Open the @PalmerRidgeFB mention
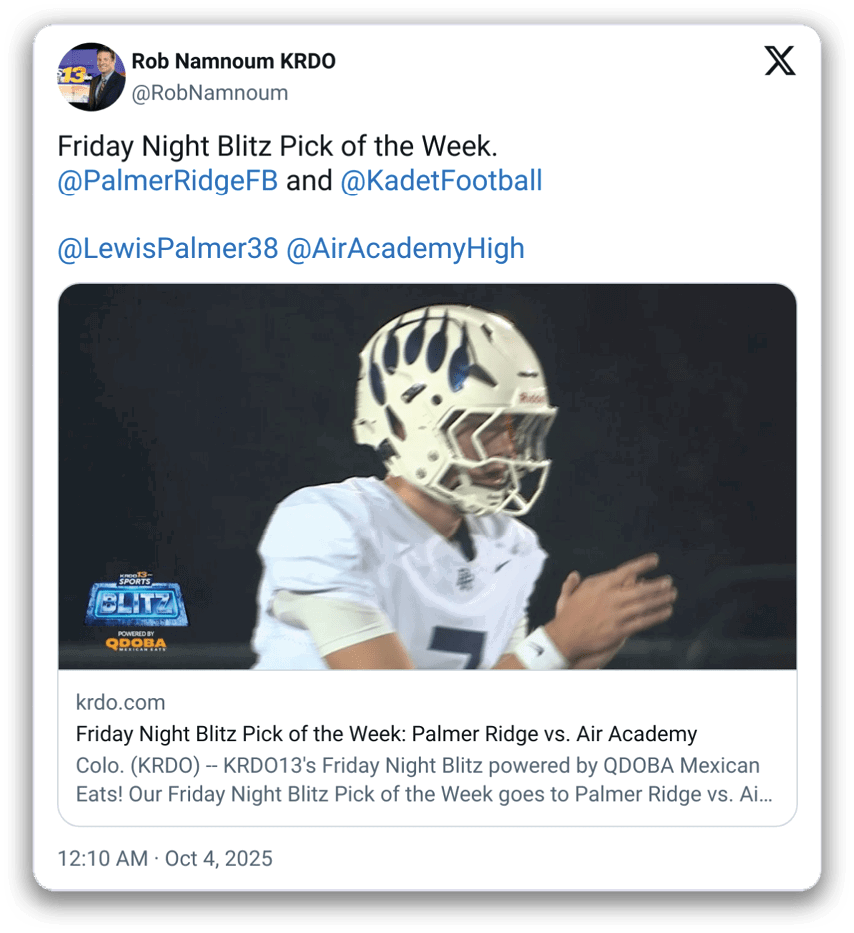The height and width of the screenshot is (933, 854). [167, 181]
